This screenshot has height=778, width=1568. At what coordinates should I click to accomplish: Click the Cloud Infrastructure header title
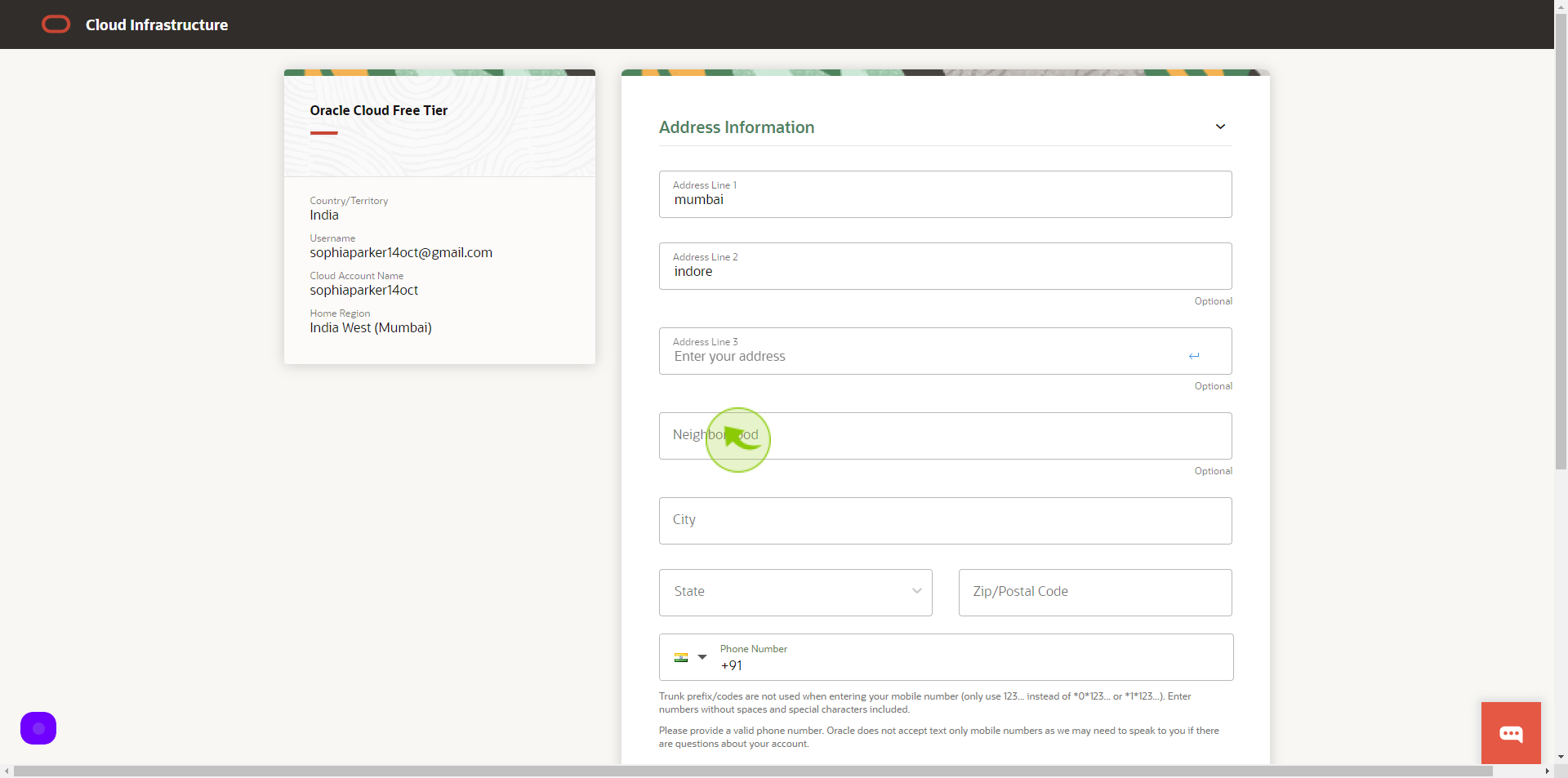(x=157, y=25)
